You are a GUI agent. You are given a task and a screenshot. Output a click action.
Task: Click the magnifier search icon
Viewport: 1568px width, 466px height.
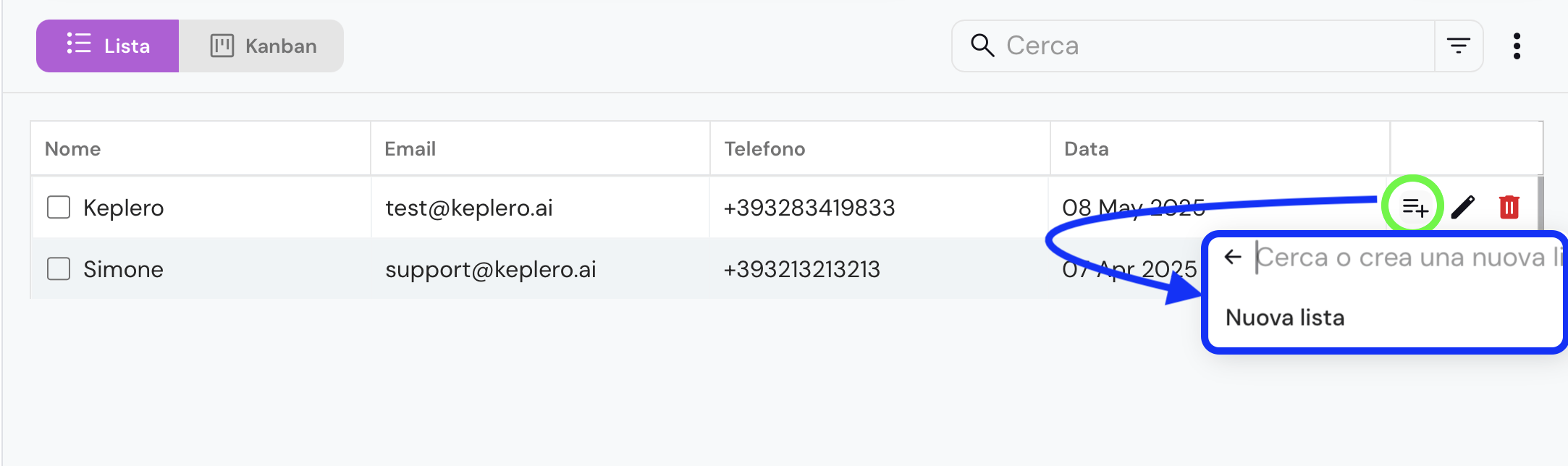(x=982, y=46)
